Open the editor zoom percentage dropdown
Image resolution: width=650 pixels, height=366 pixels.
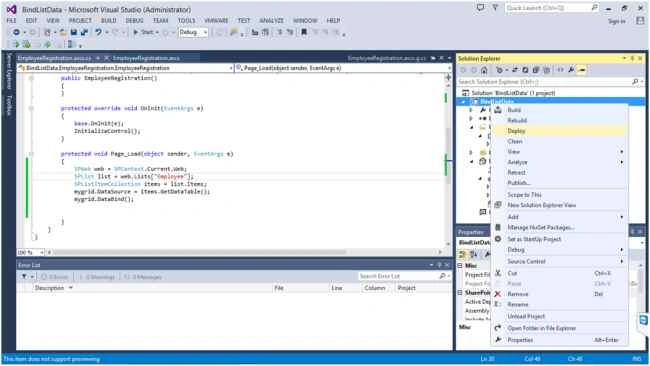31,252
